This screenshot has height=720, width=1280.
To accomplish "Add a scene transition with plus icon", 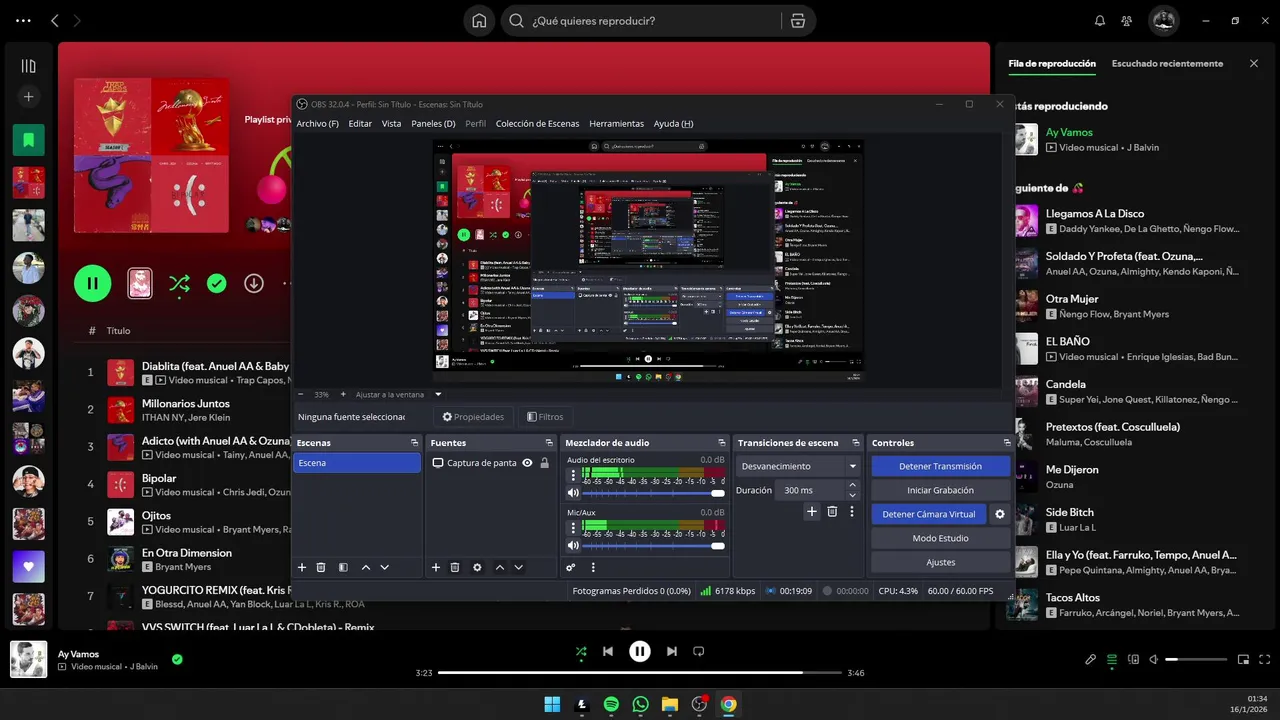I will [812, 511].
